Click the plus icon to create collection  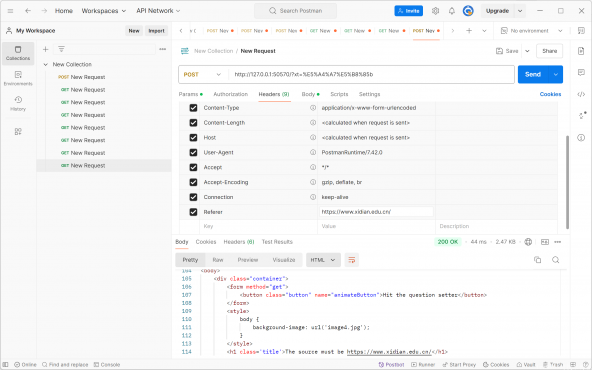pyautogui.click(x=45, y=49)
